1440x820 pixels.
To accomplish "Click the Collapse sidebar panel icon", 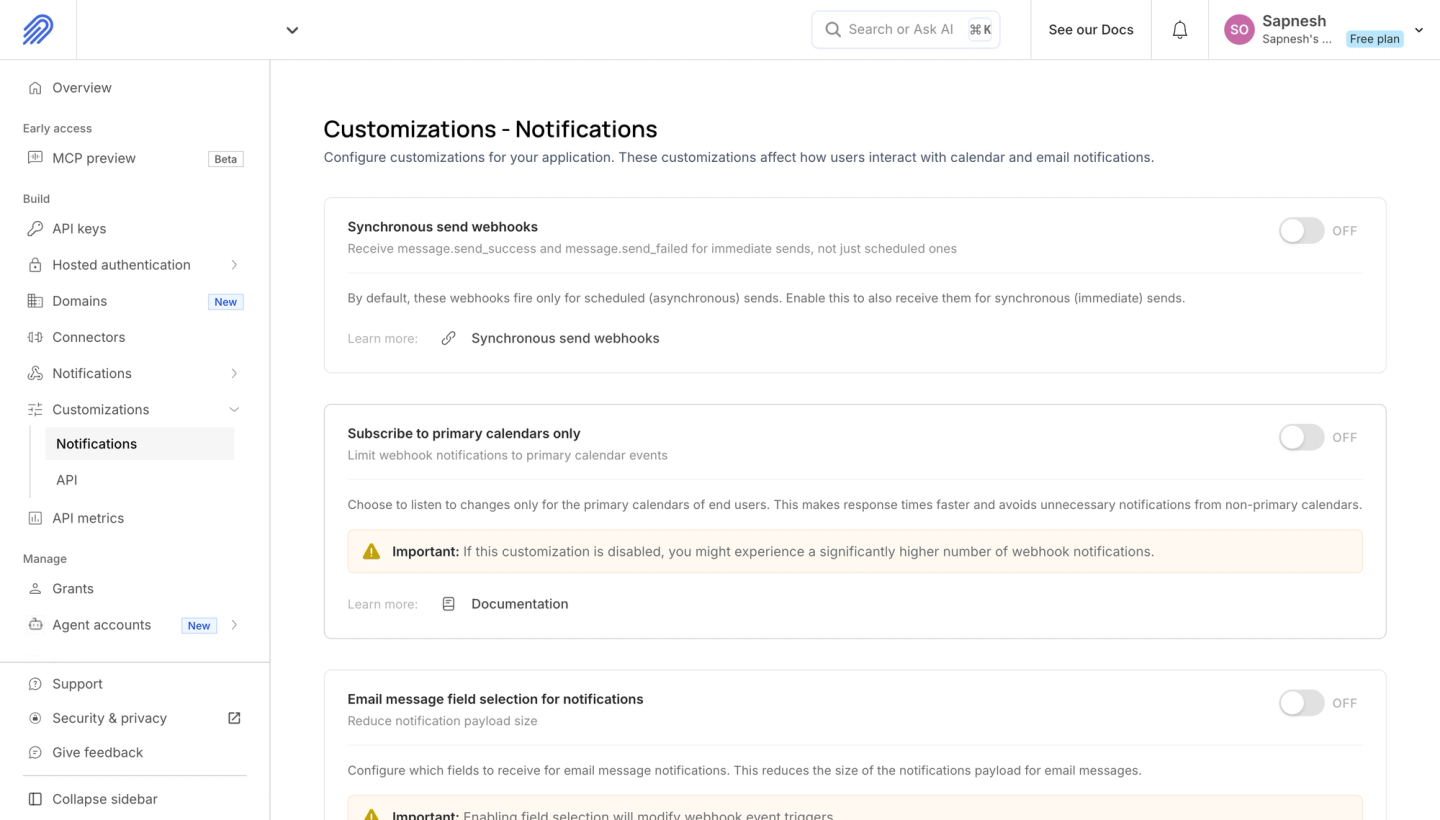I will pos(35,799).
